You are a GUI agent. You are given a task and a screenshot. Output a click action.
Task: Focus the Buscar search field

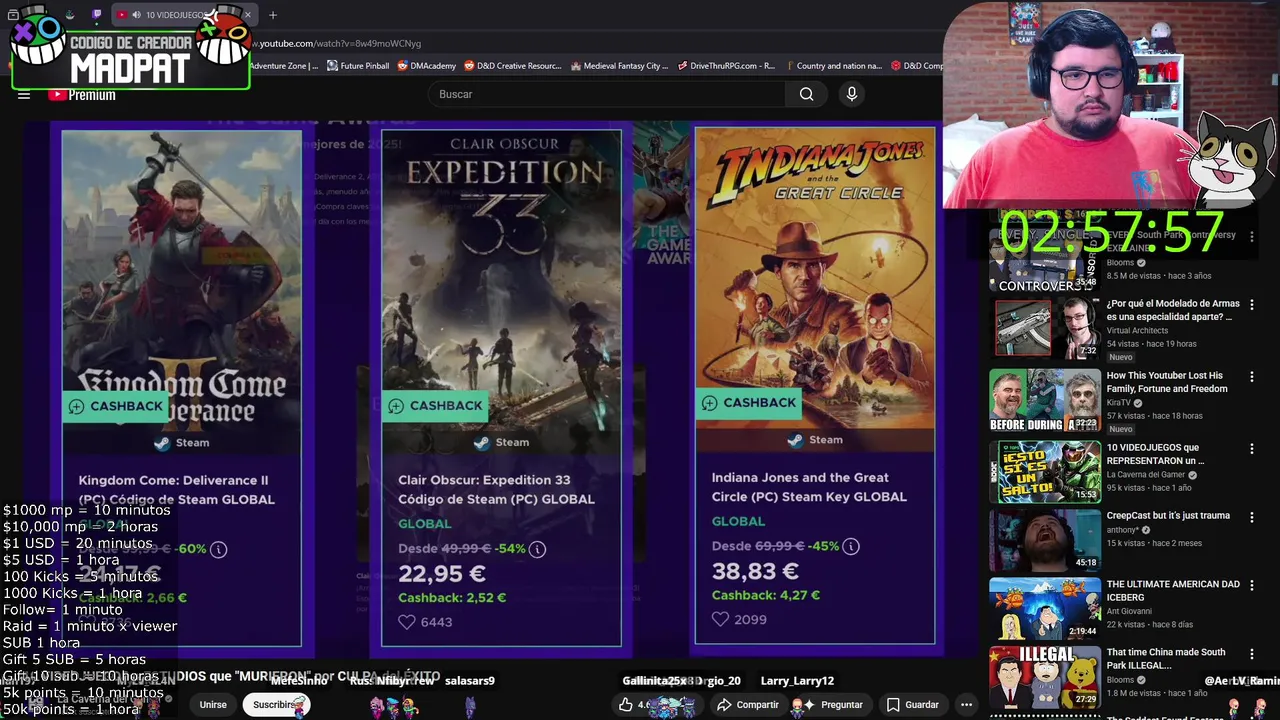coord(606,94)
